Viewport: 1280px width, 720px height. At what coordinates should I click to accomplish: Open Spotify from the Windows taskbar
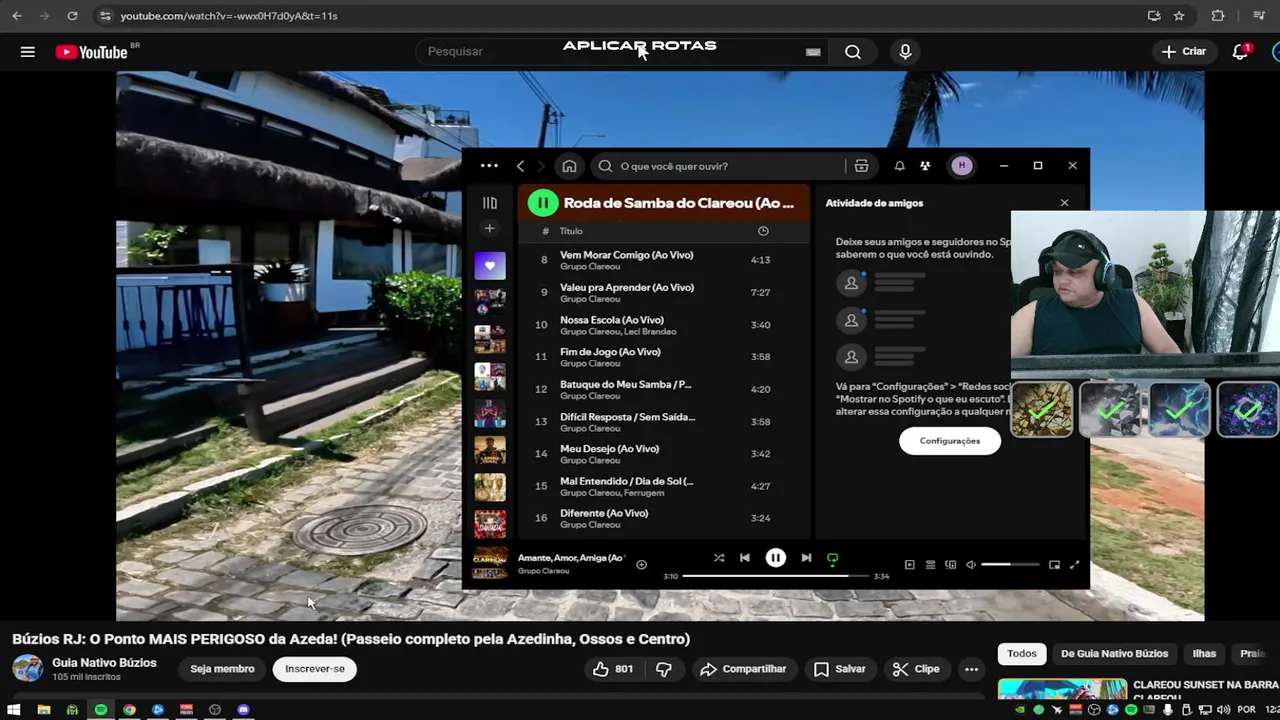point(101,710)
